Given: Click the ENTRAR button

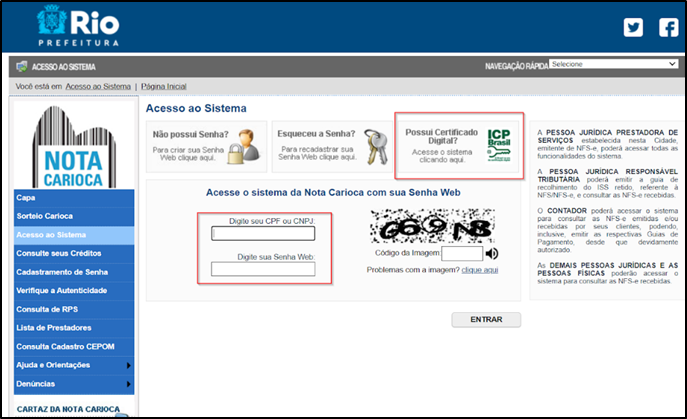Looking at the screenshot, I should click(486, 320).
